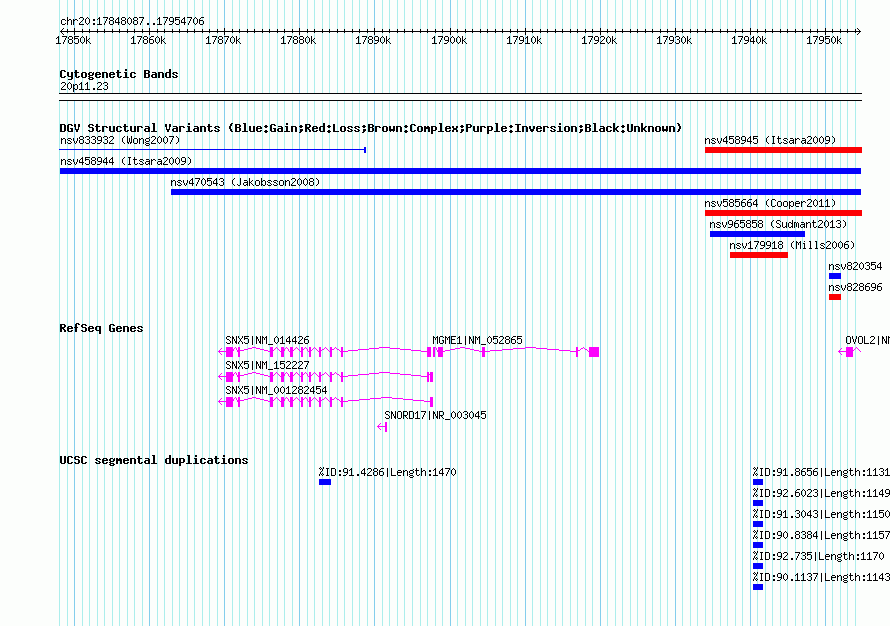Image resolution: width=890 pixels, height=626 pixels.
Task: Click the nsv828696 label
Action: tap(855, 287)
